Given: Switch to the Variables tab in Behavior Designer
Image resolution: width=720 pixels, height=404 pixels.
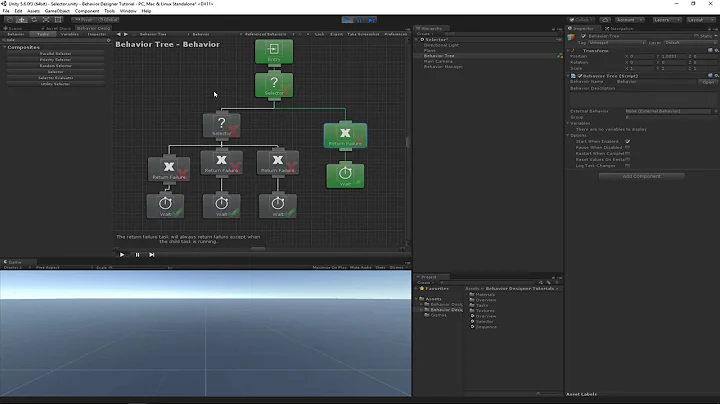Looking at the screenshot, I should (x=69, y=34).
